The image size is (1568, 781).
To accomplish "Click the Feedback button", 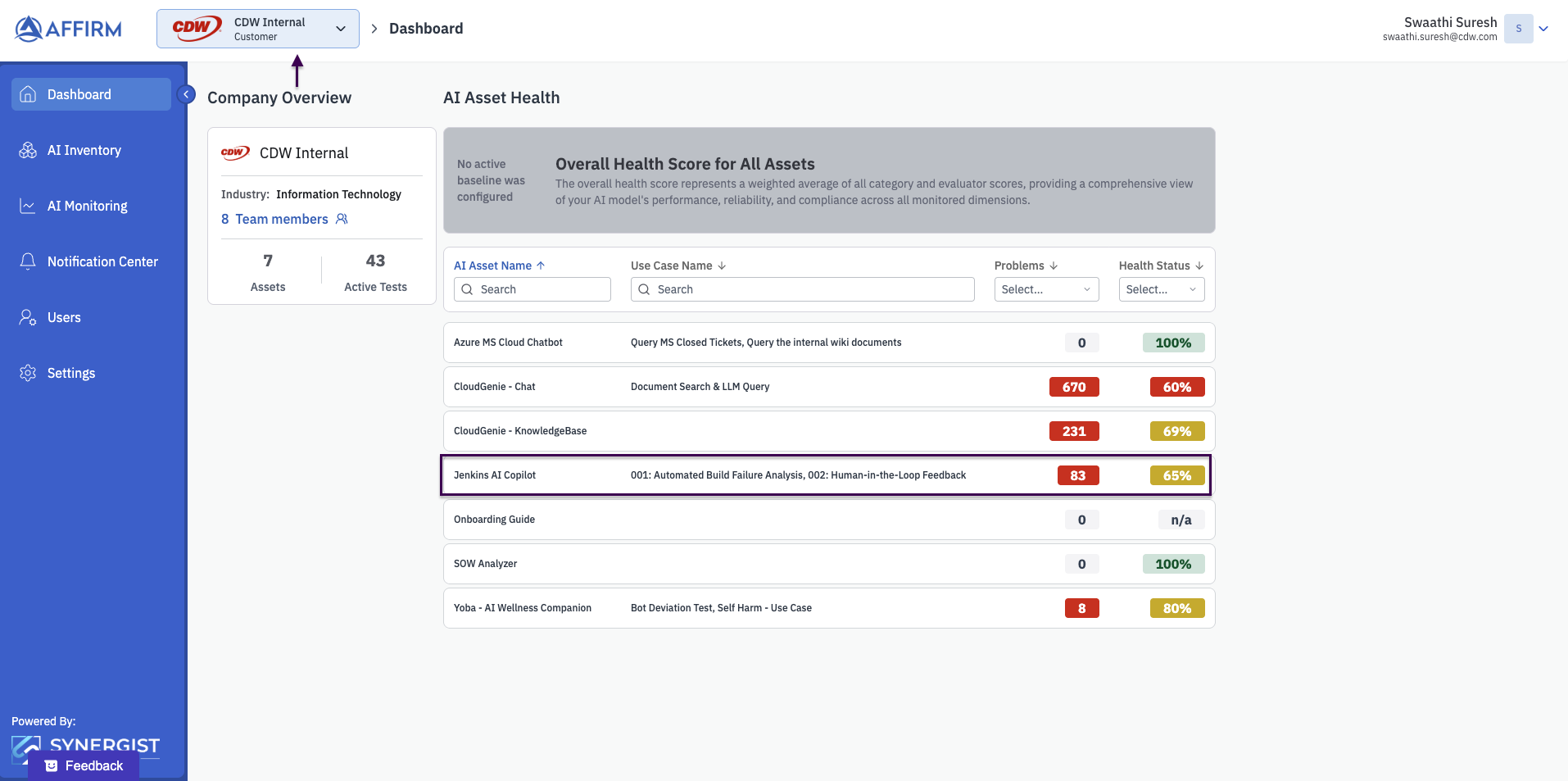I will tap(84, 765).
